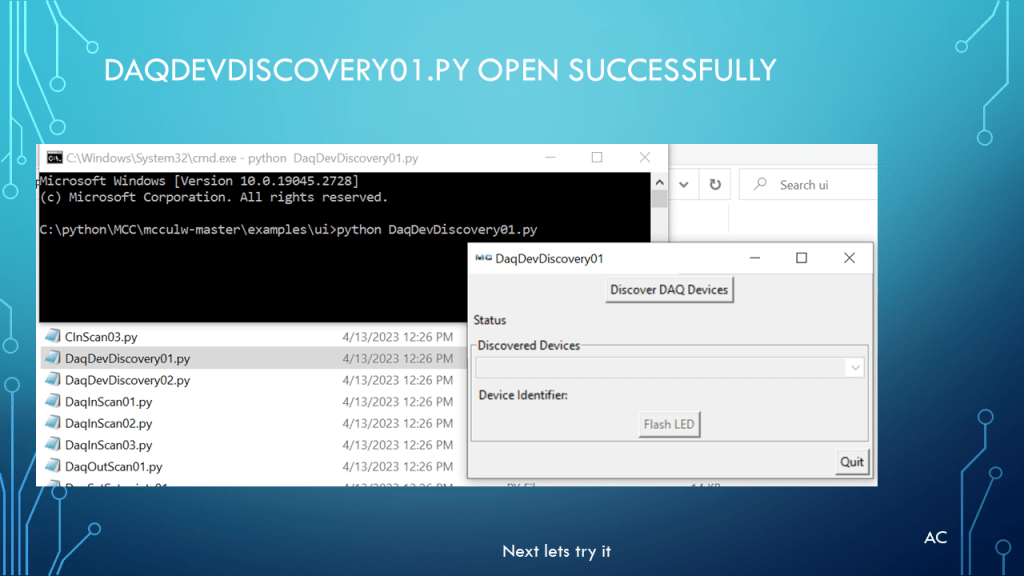
Task: Select the CInScan03.py file icon
Action: [x=52, y=337]
